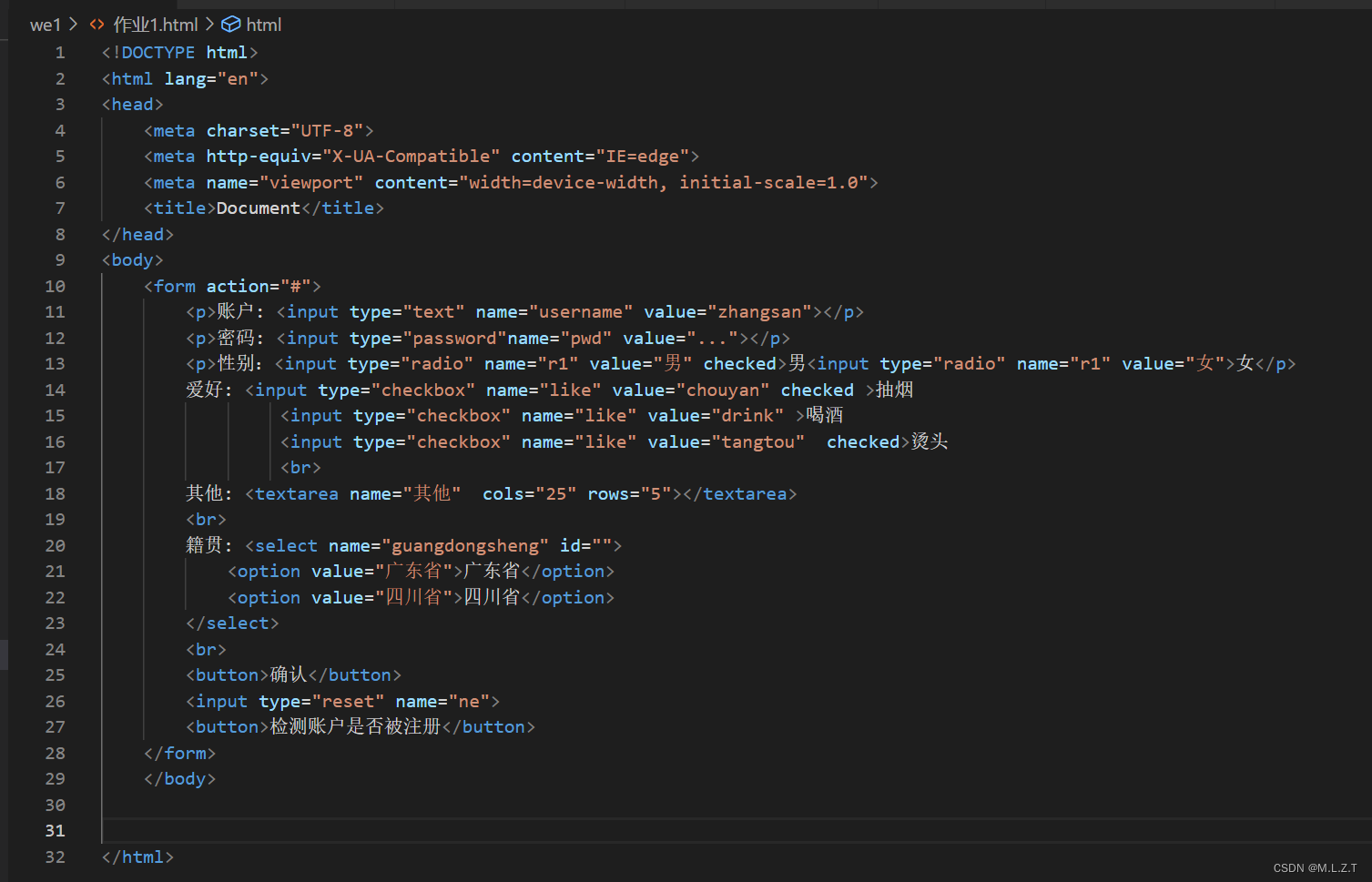Expand the chevron after '作业1.html' breadcrumb
Image resolution: width=1372 pixels, height=882 pixels.
click(x=209, y=25)
